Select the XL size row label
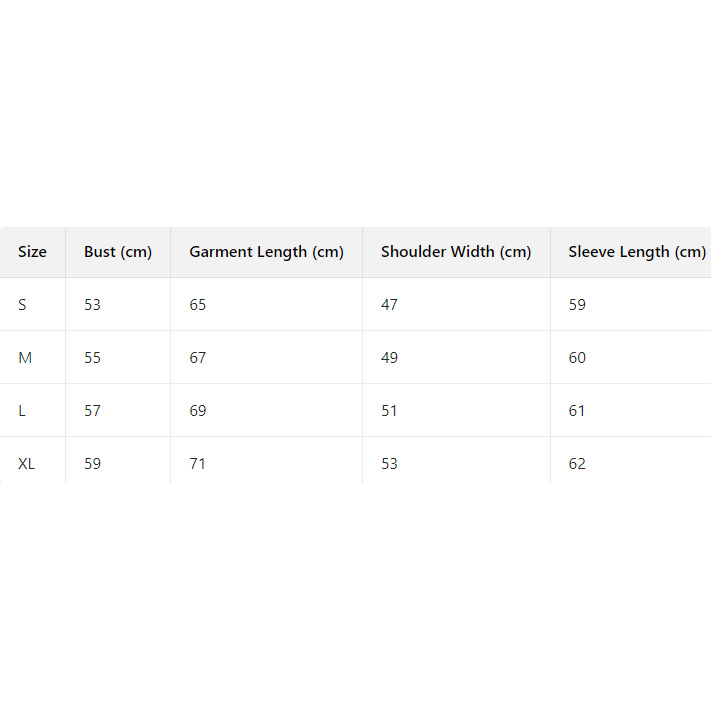This screenshot has width=711, height=711. tap(27, 464)
